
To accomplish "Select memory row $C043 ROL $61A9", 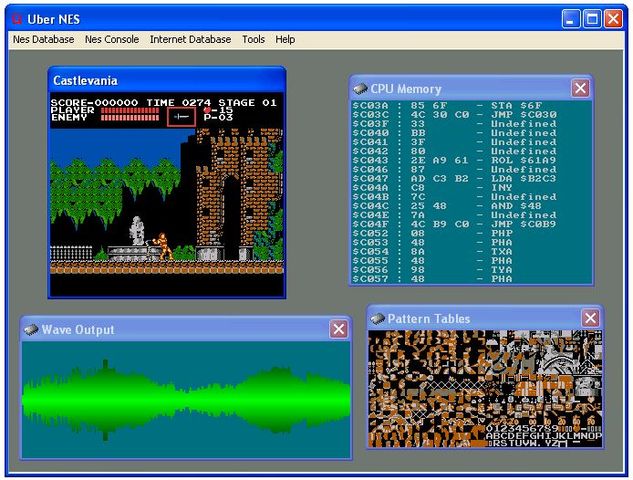I will point(455,160).
